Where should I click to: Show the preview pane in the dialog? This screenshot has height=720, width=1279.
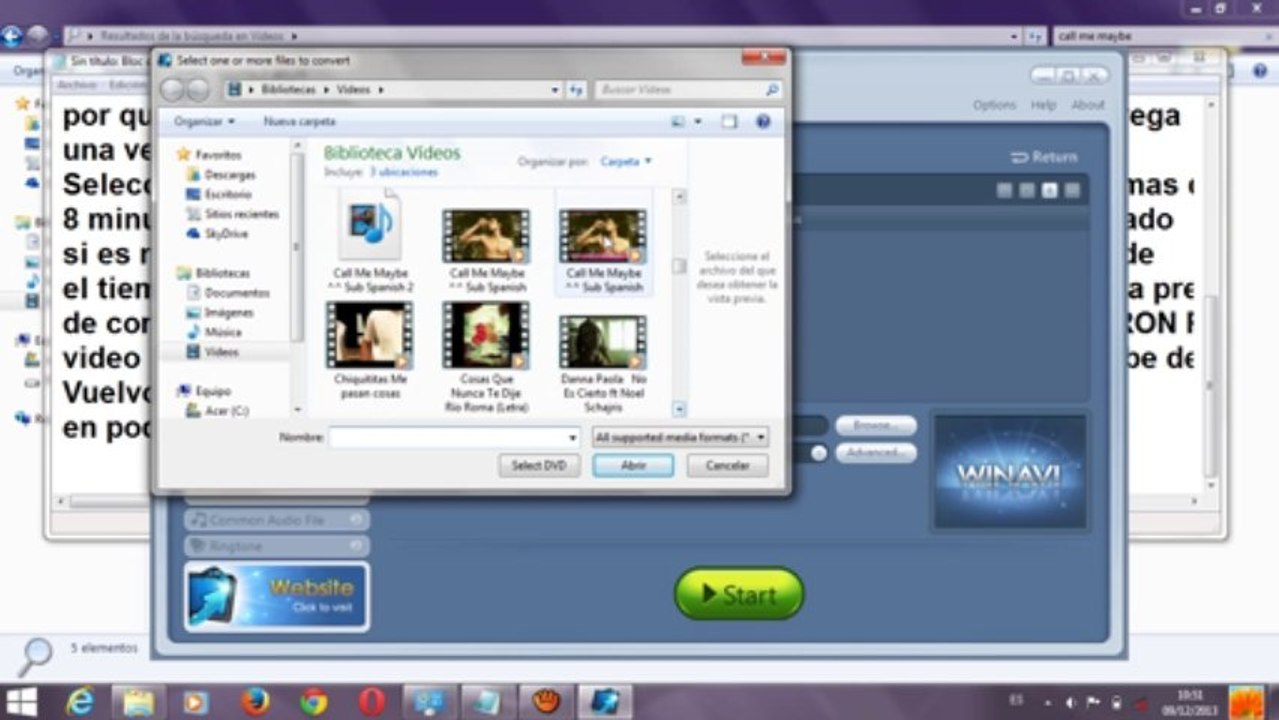click(729, 121)
